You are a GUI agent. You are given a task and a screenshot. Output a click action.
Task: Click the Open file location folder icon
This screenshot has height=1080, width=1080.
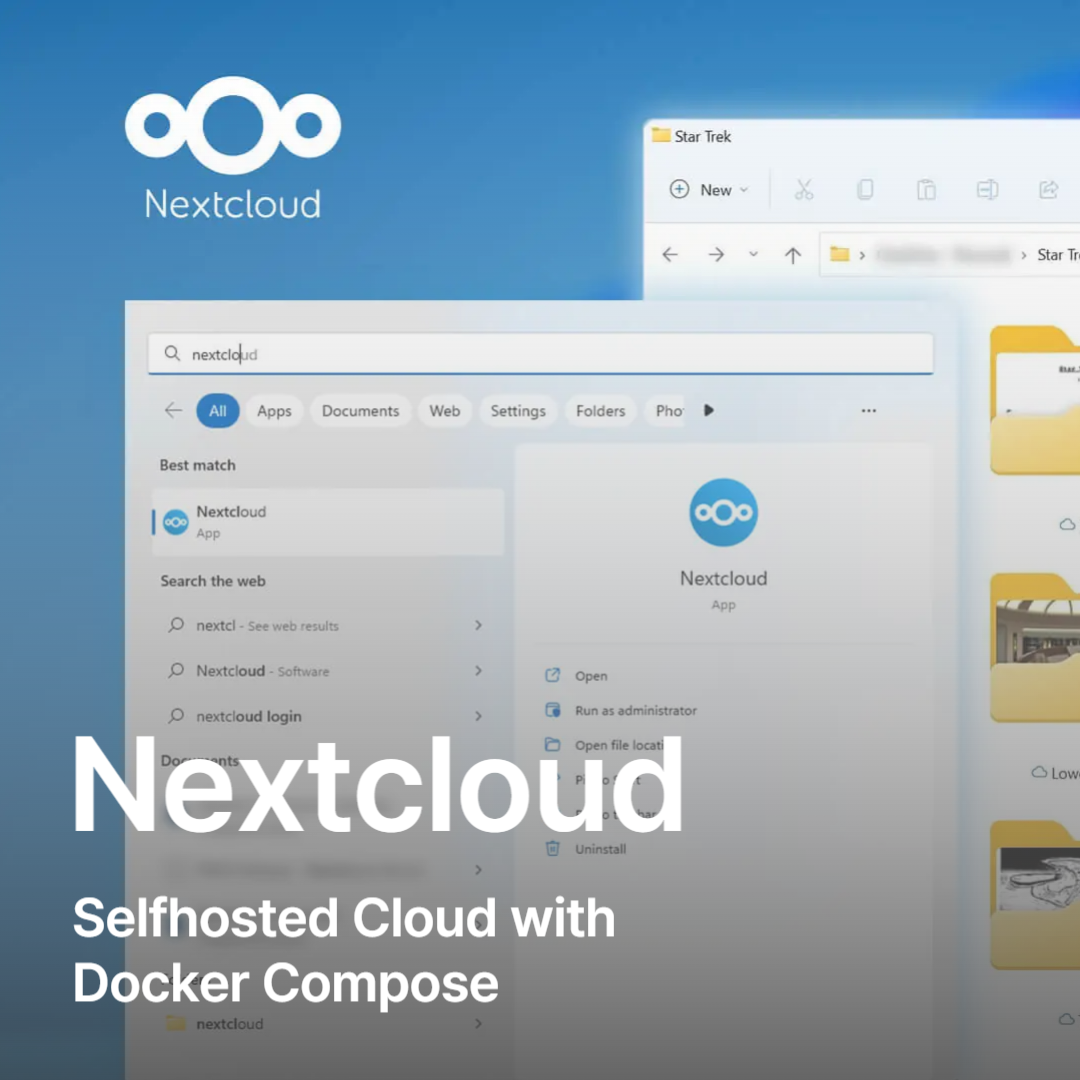click(x=552, y=744)
